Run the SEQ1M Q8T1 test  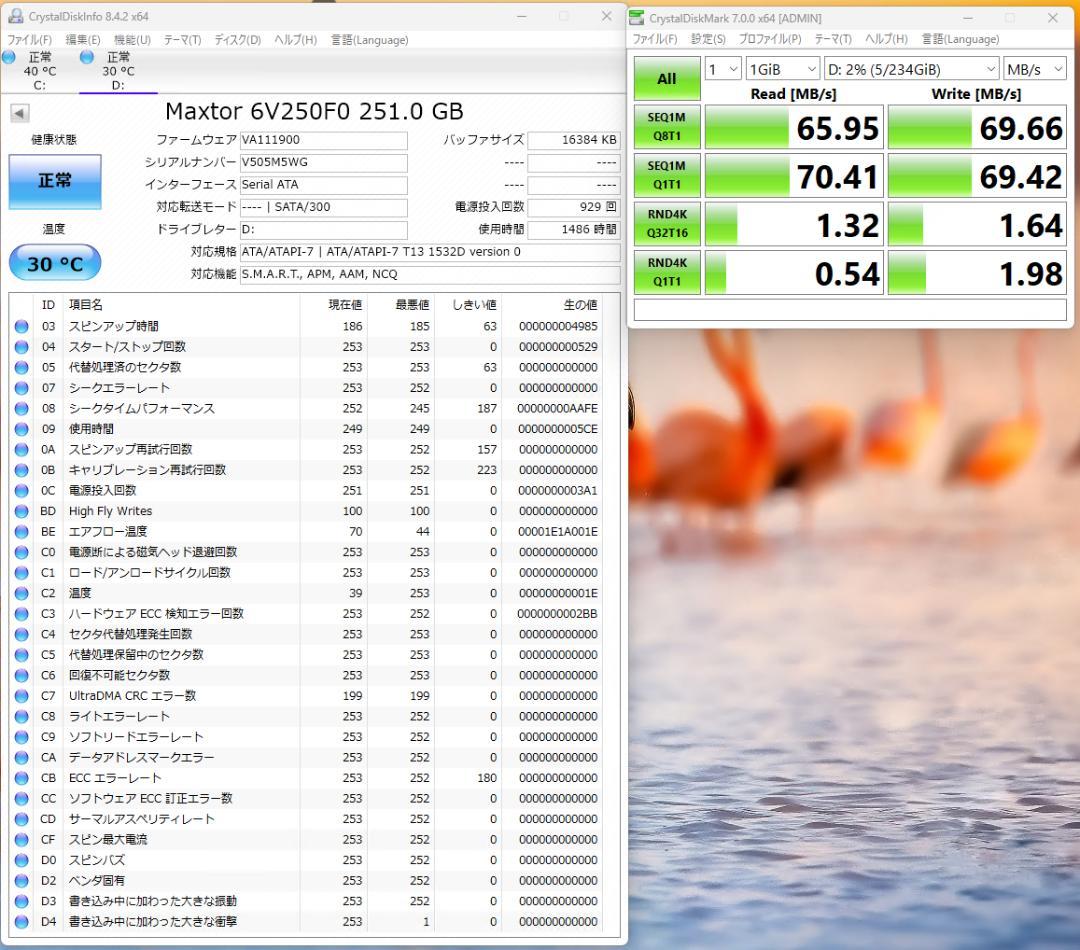666,126
